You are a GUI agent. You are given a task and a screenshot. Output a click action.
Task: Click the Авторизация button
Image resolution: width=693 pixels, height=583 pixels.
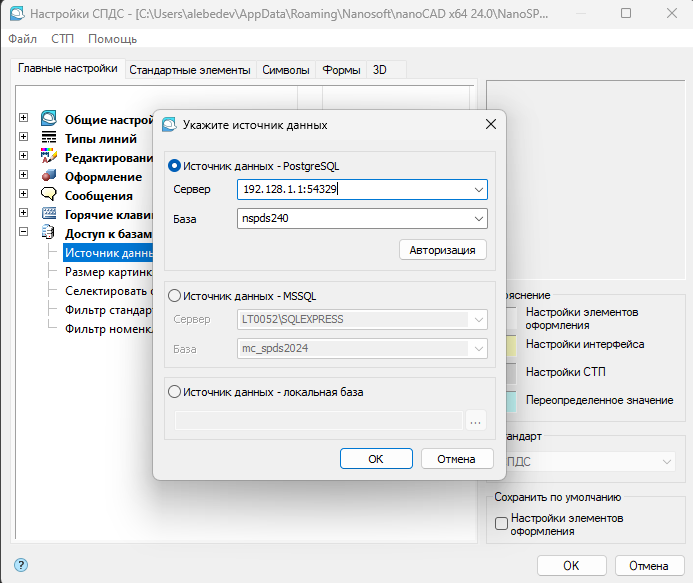click(x=442, y=250)
